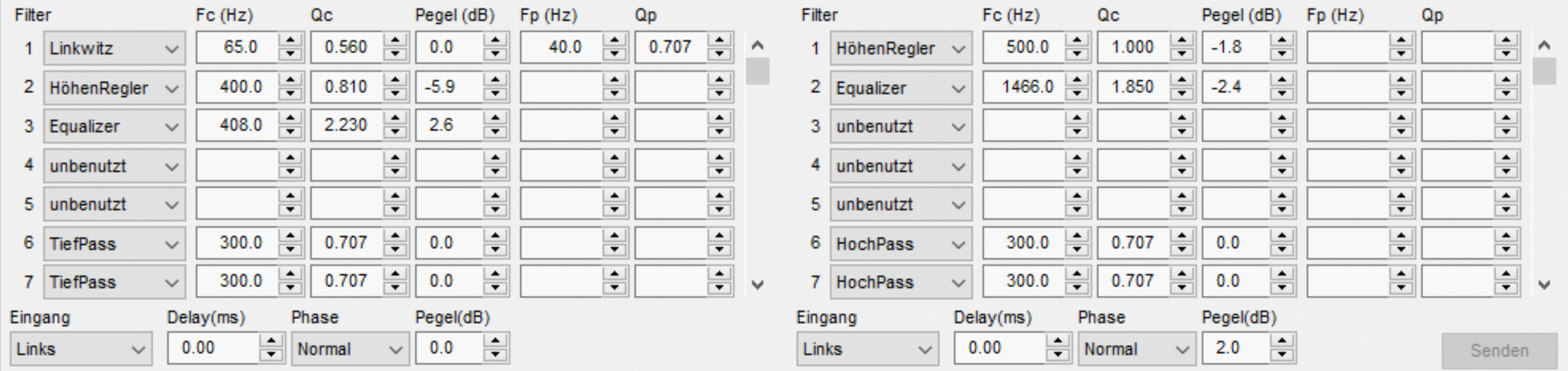
Task: Click left filter 1 Qp field 0.707
Action: [670, 48]
